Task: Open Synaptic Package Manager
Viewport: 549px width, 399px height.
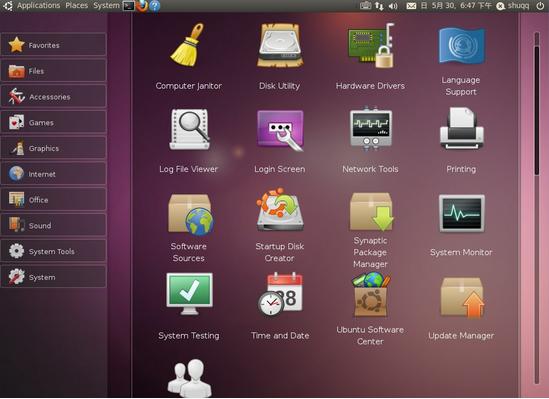Action: click(370, 230)
